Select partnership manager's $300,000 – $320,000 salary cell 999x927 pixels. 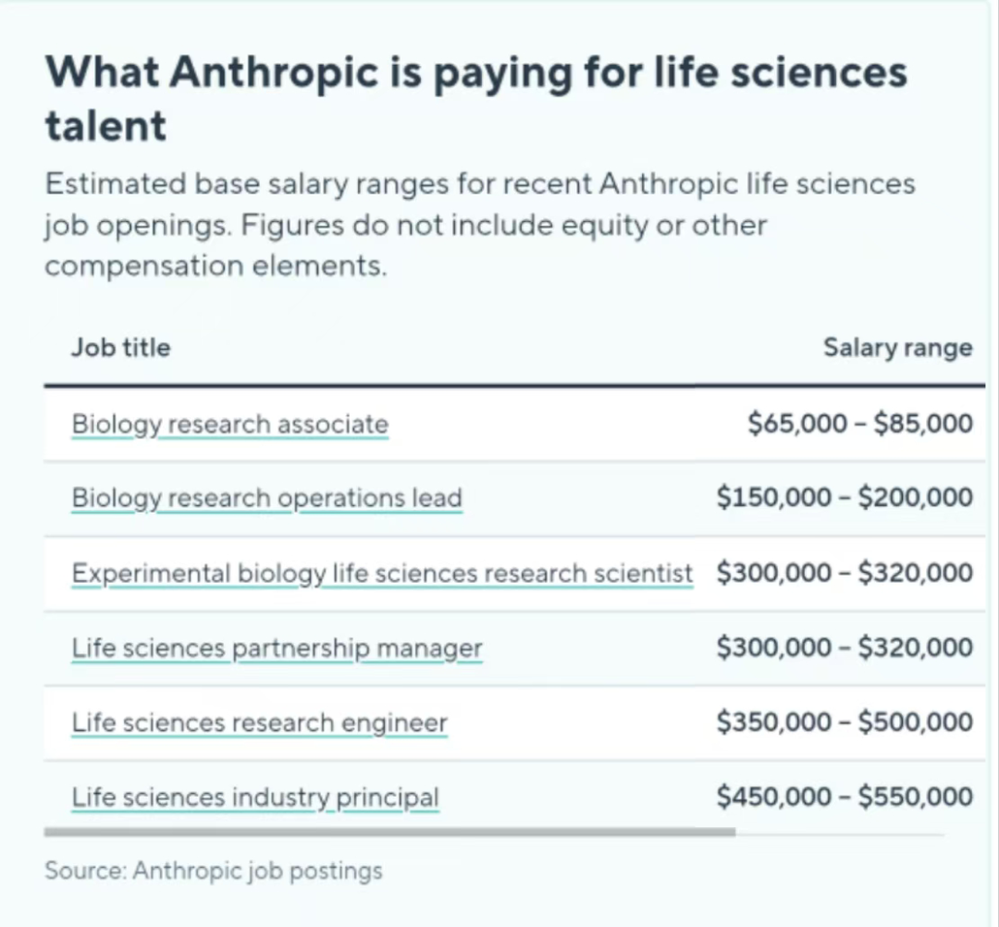coord(845,647)
